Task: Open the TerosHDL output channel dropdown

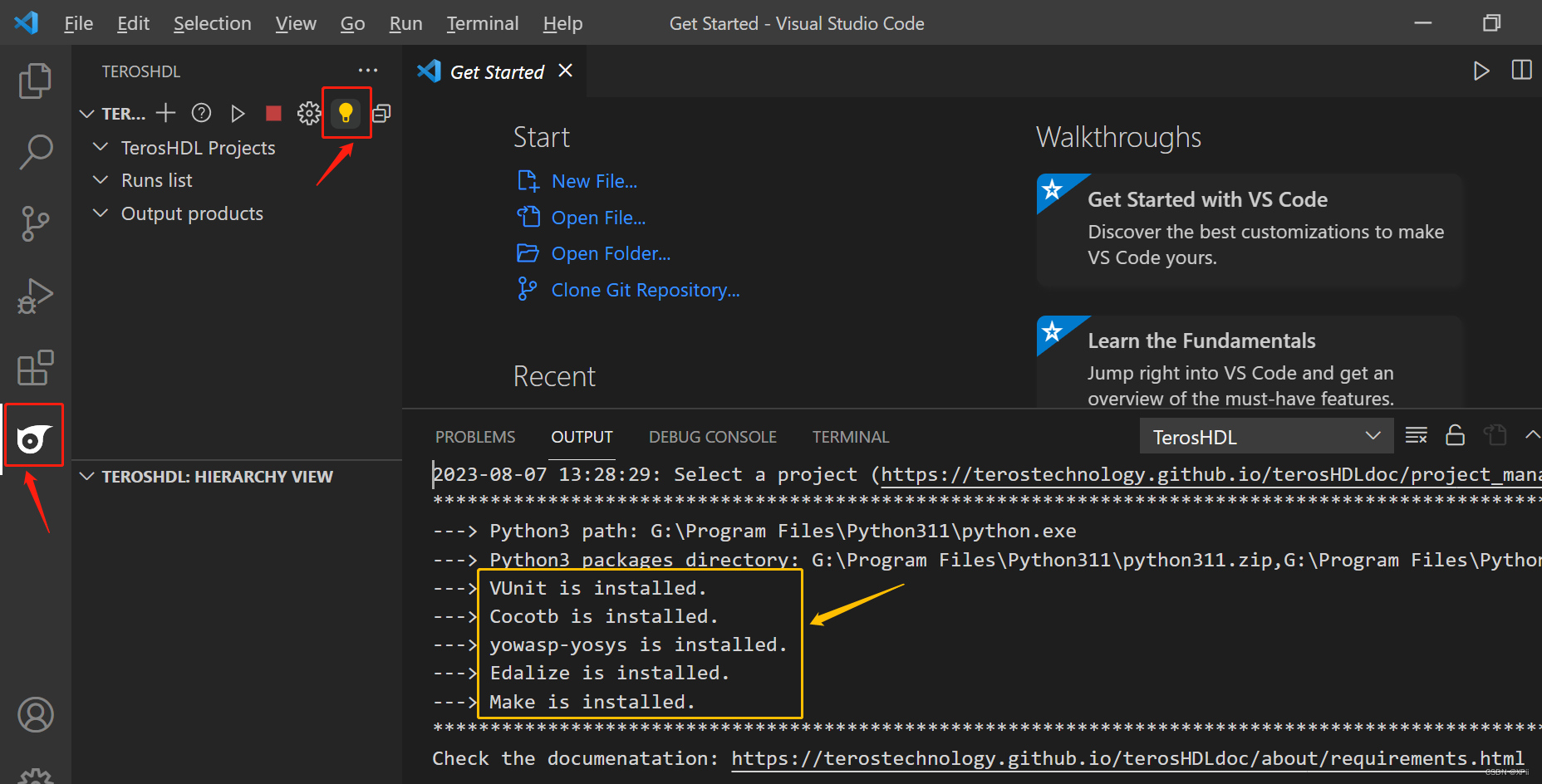Action: [1266, 436]
